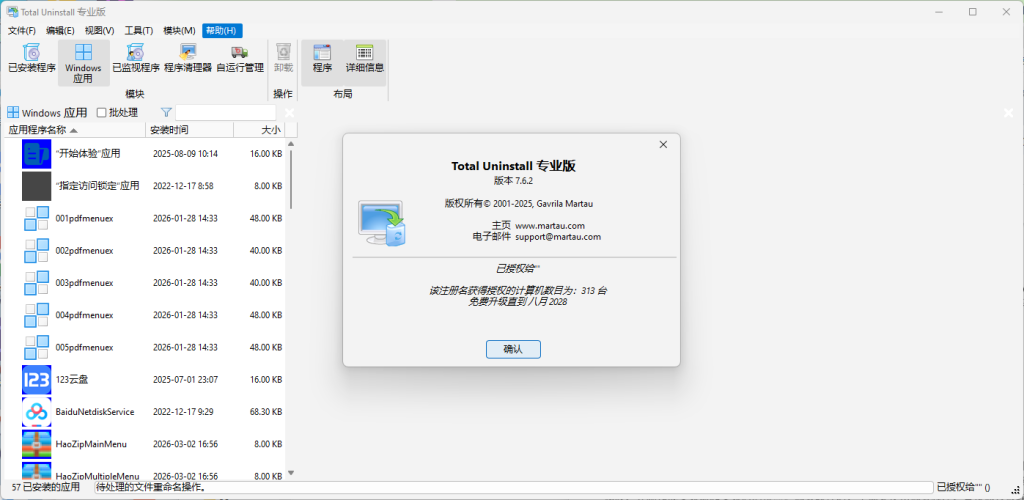Click the 002pdfmenuex app icon
Screen dimensions: 1024x500
coord(37,251)
